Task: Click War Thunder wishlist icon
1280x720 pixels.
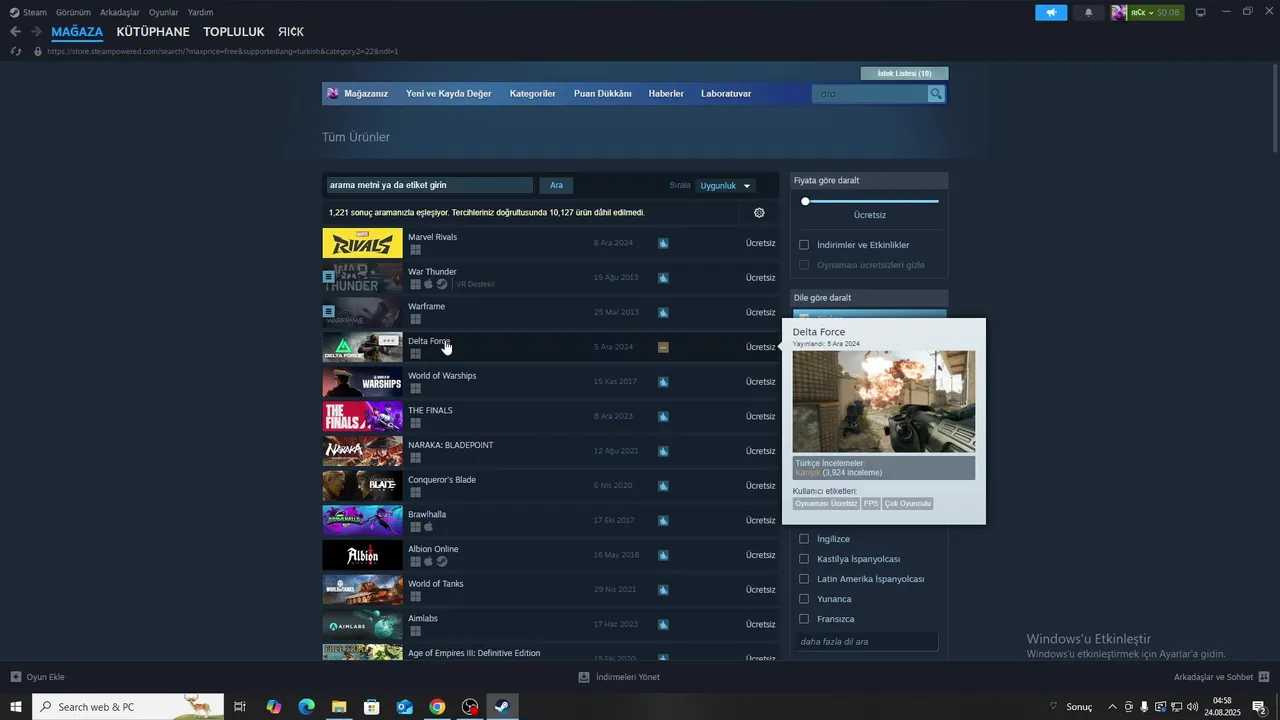Action: coord(663,278)
